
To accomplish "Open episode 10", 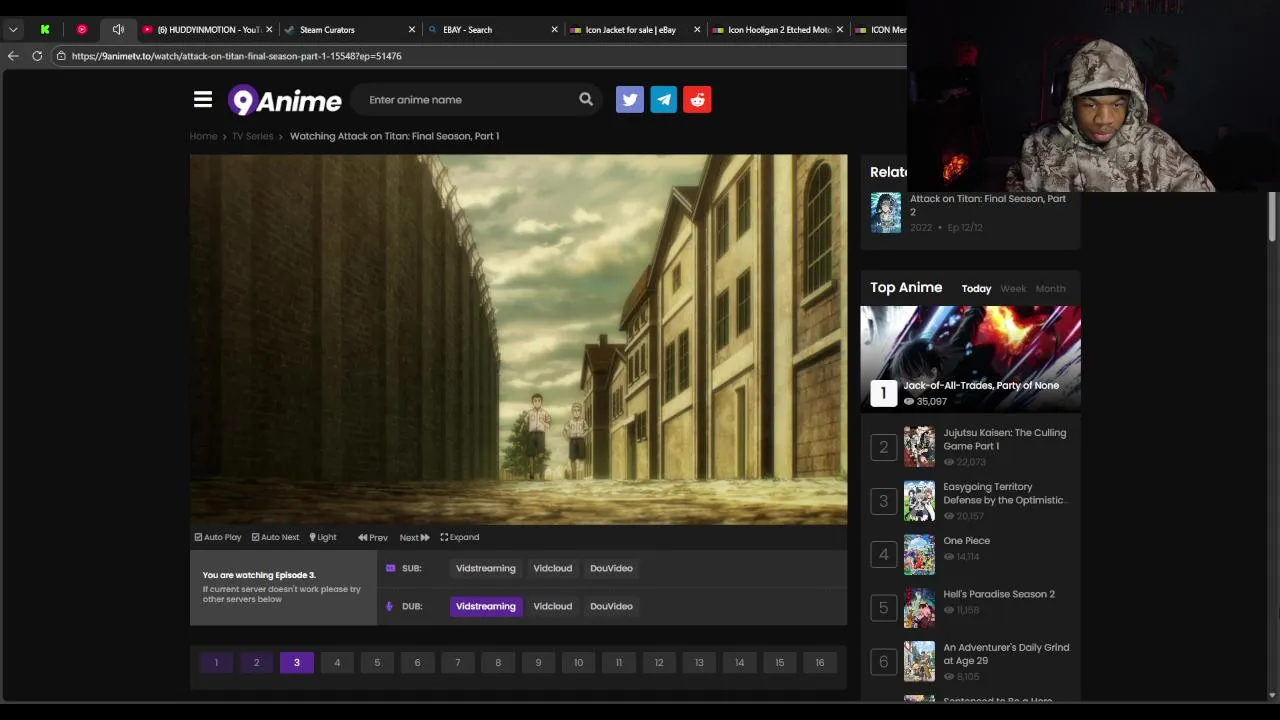I will pyautogui.click(x=578, y=662).
